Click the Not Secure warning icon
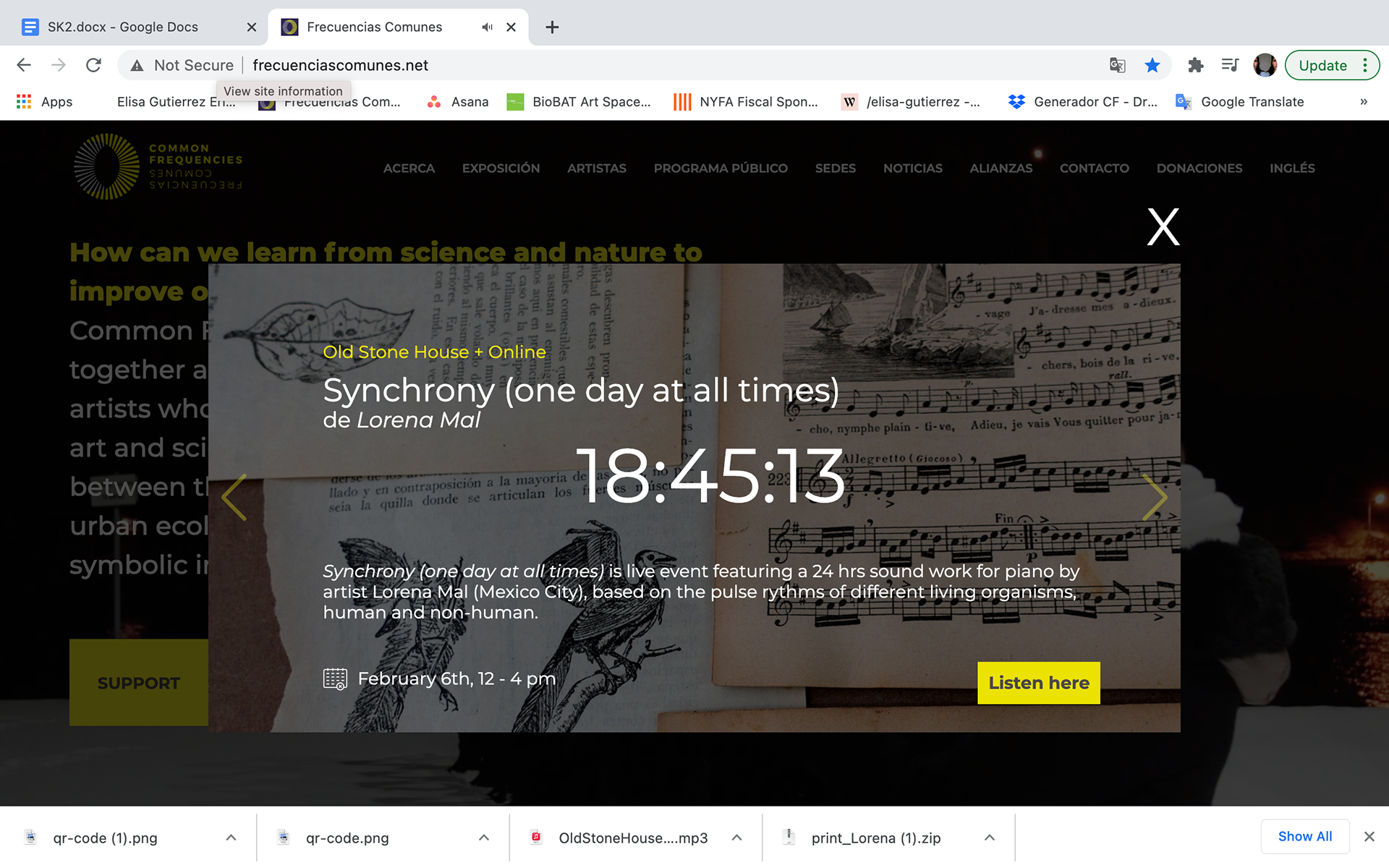 [x=137, y=66]
